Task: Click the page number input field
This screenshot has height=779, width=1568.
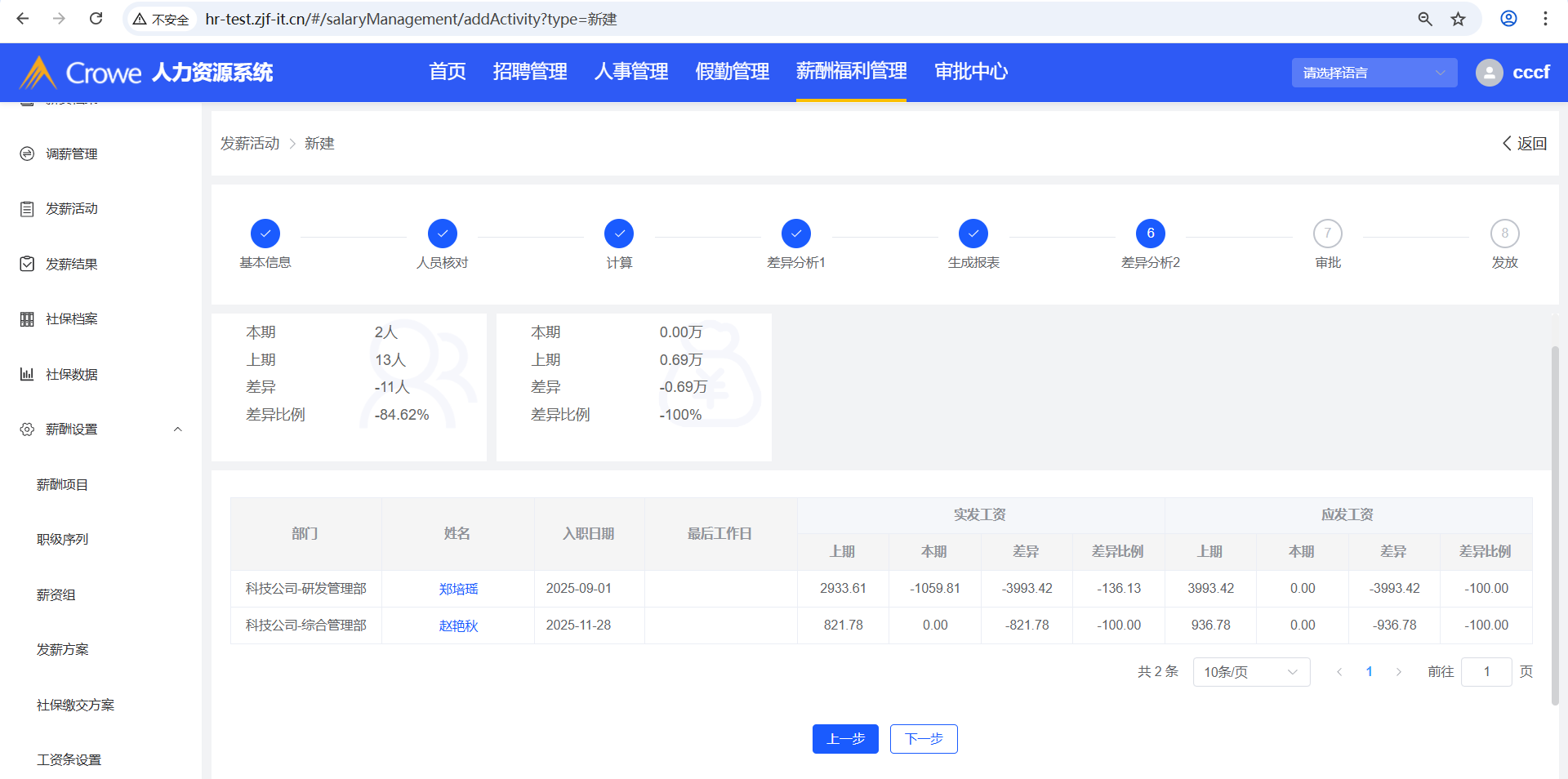Action: [x=1486, y=672]
